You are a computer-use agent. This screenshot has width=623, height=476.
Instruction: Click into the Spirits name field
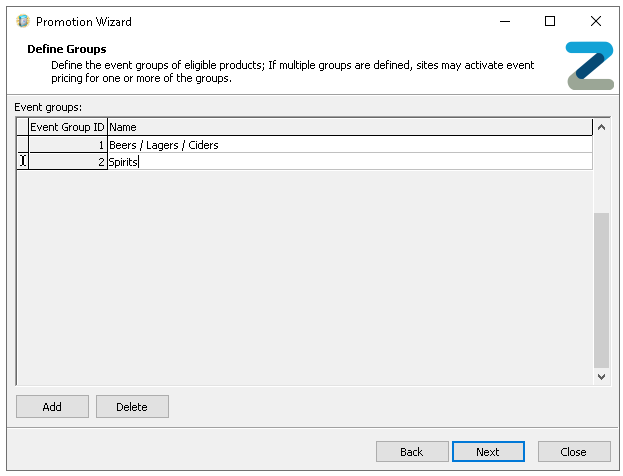(x=349, y=162)
